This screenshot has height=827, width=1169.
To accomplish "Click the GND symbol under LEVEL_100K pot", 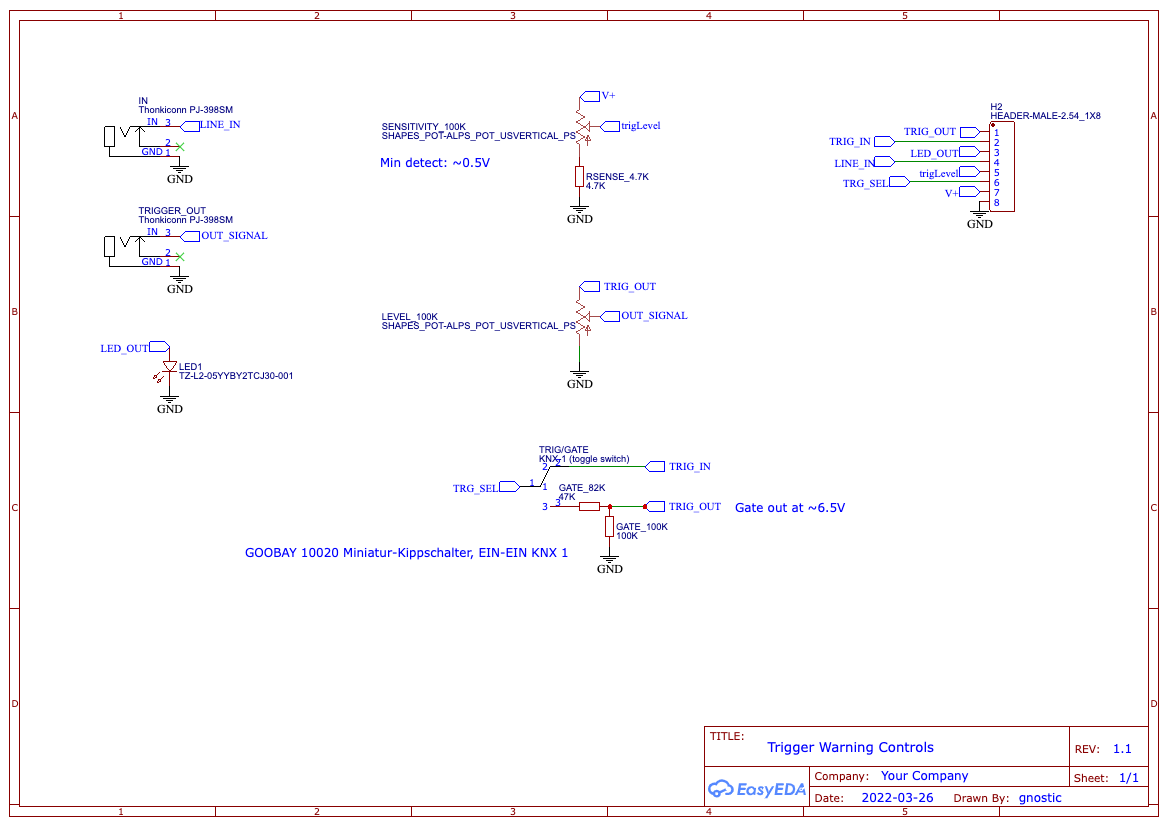I will pos(579,379).
